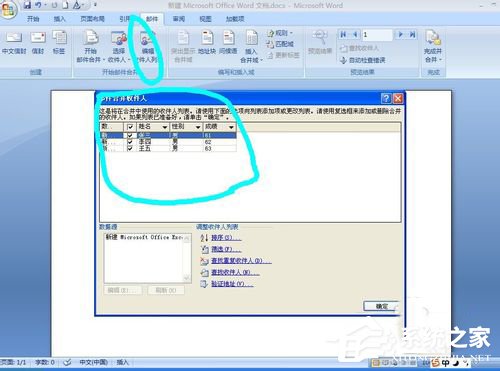The height and width of the screenshot is (371, 500).
Task: Click the 突出显示合并域 icon
Action: (183, 37)
